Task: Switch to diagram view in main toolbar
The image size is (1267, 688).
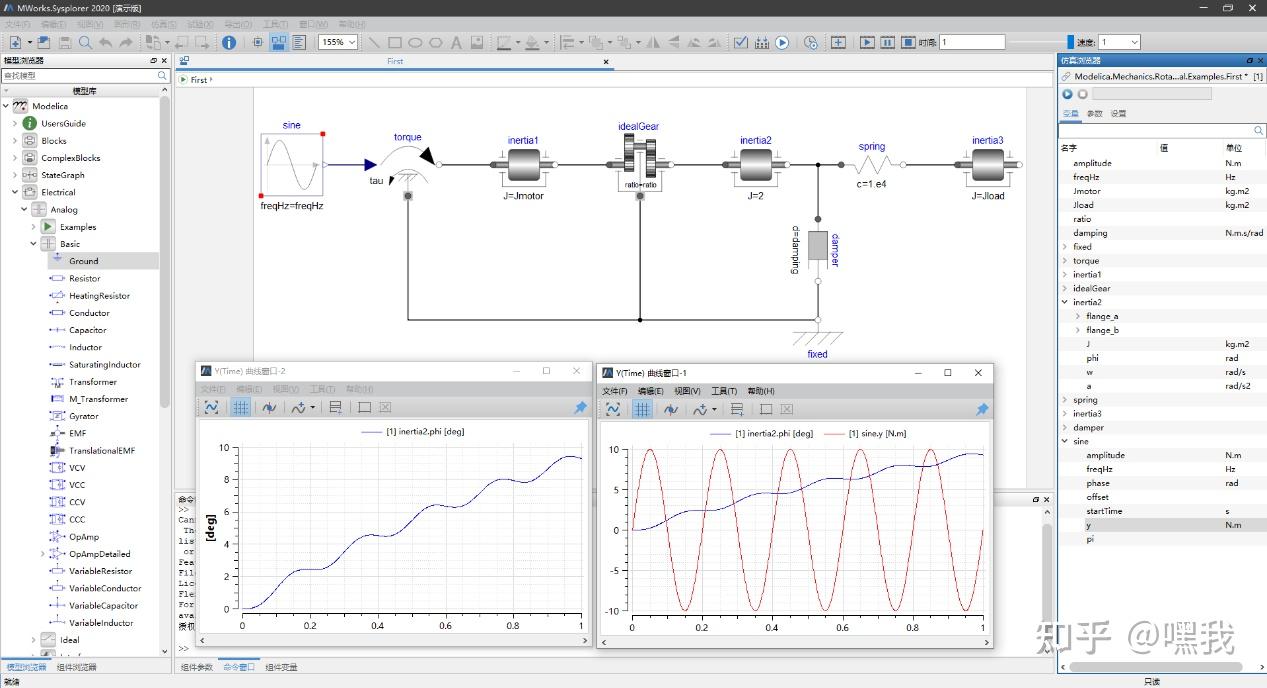Action: (278, 42)
